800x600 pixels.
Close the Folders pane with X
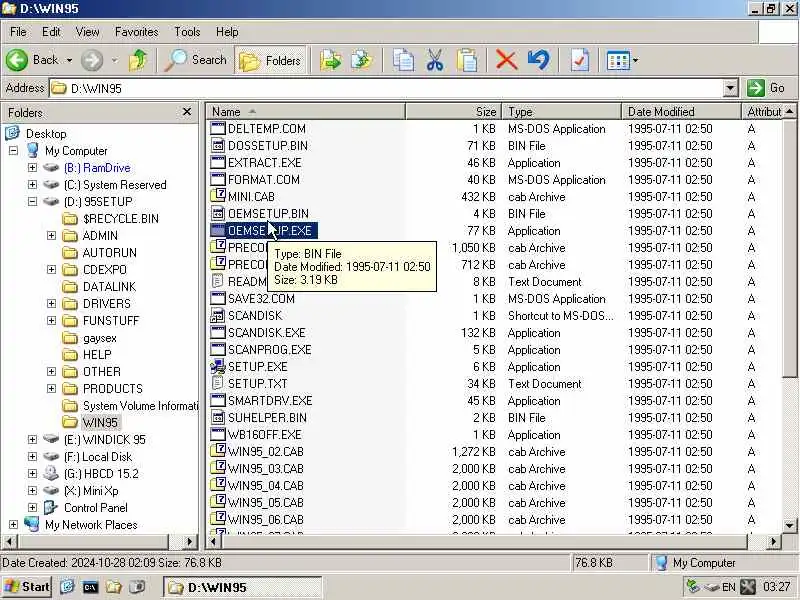click(187, 112)
